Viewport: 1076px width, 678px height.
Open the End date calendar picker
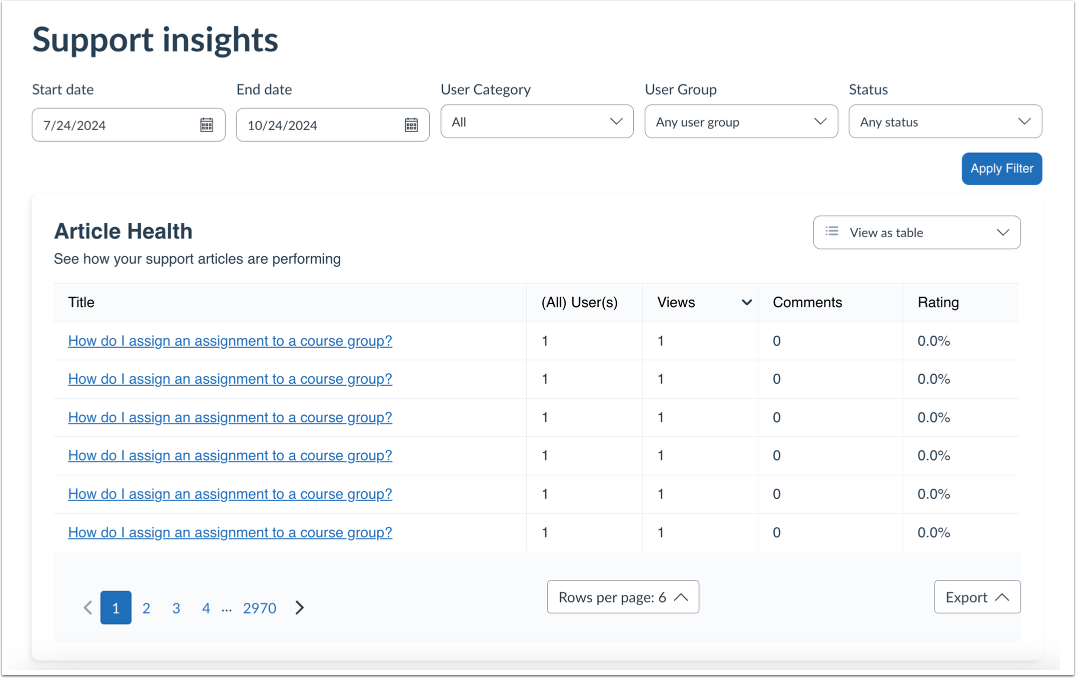tap(410, 124)
